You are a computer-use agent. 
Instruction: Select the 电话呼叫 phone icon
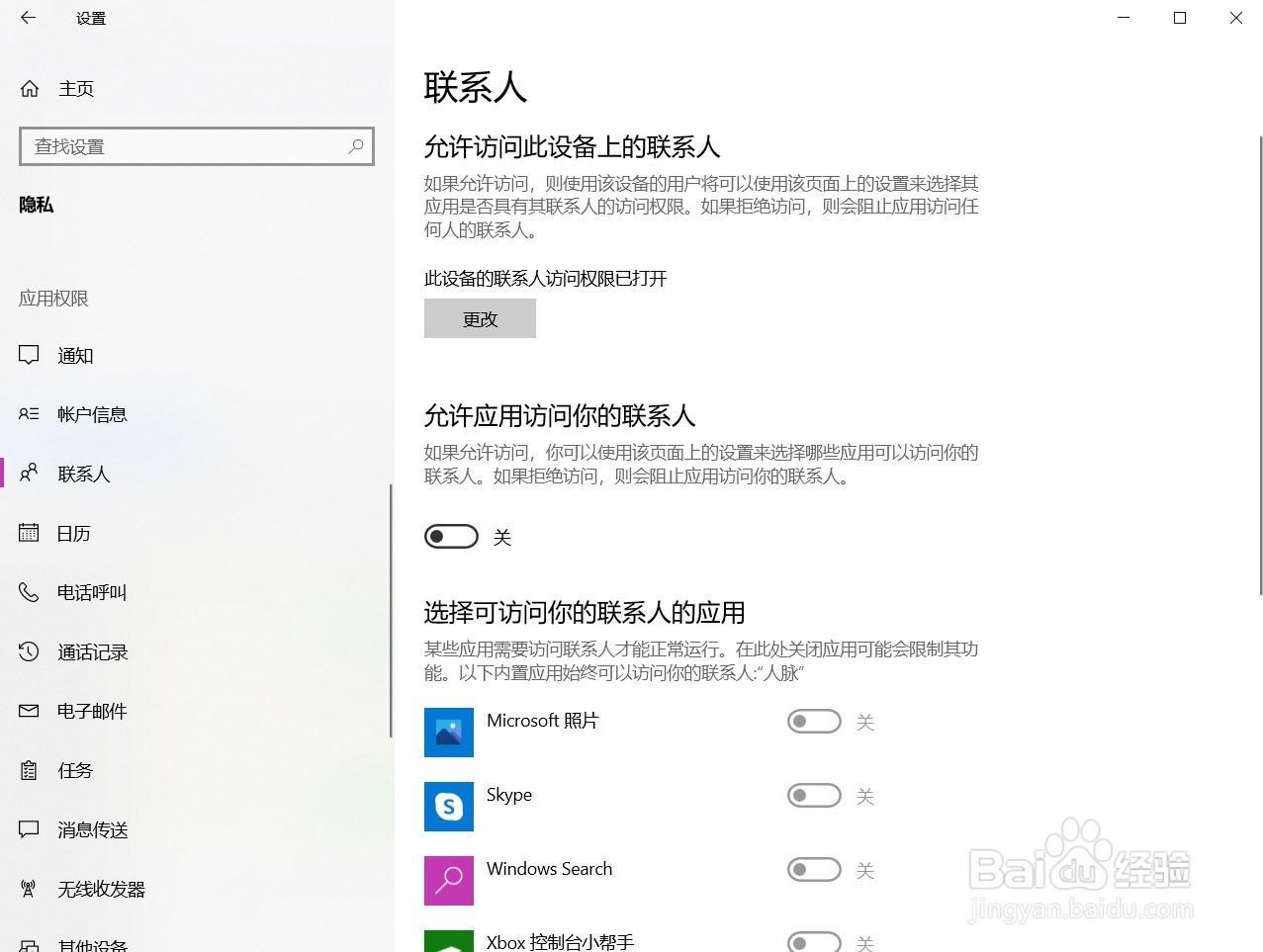(30, 592)
